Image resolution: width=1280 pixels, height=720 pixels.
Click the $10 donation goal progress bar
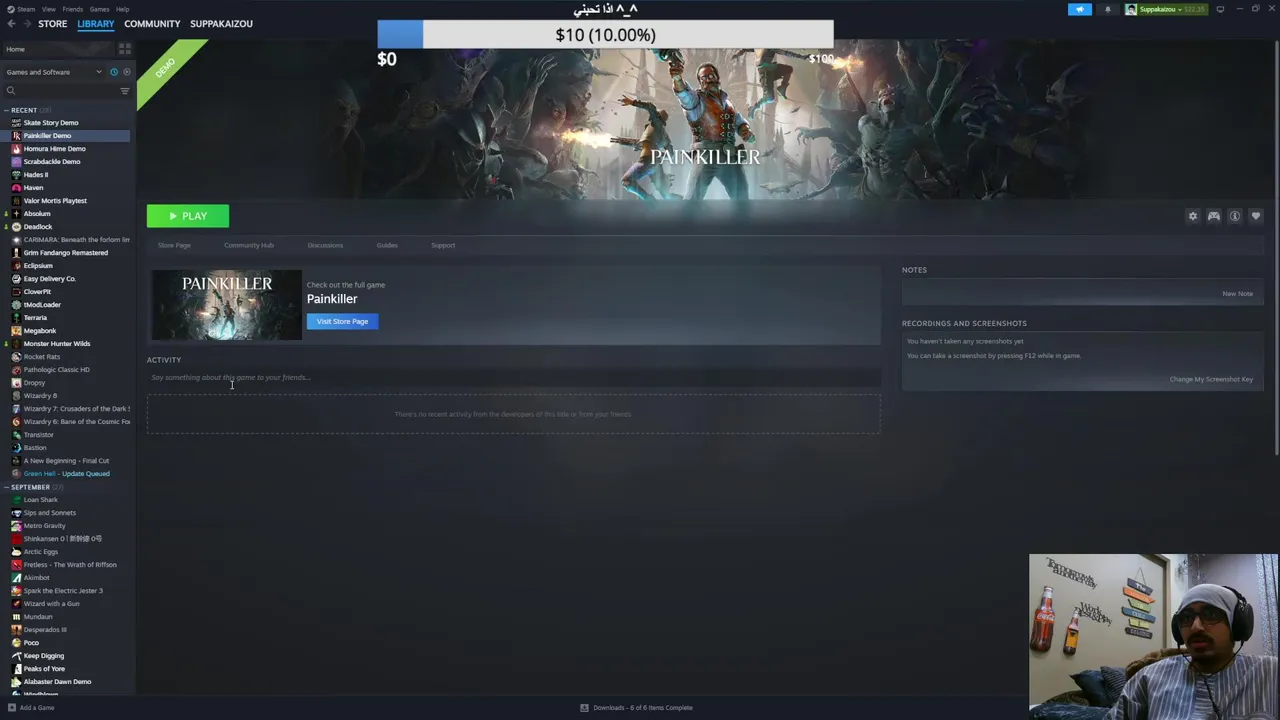click(605, 35)
